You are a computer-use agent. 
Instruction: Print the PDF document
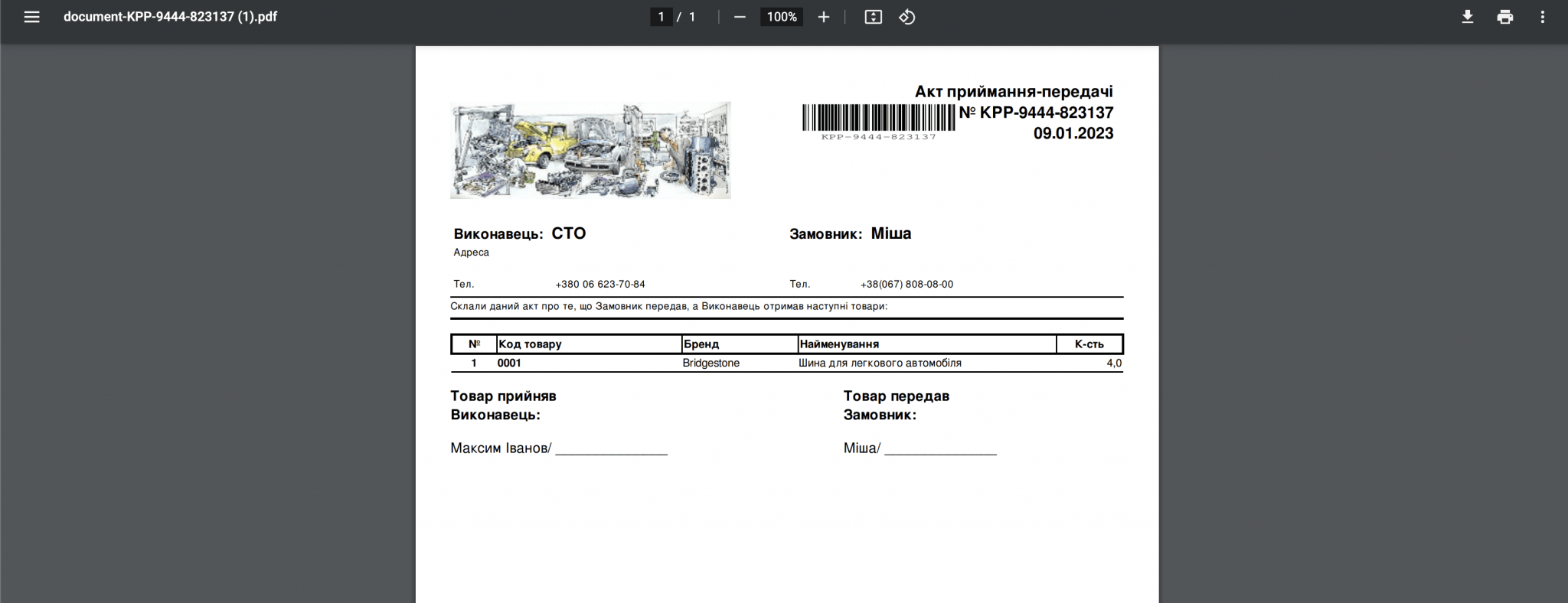pos(1504,17)
